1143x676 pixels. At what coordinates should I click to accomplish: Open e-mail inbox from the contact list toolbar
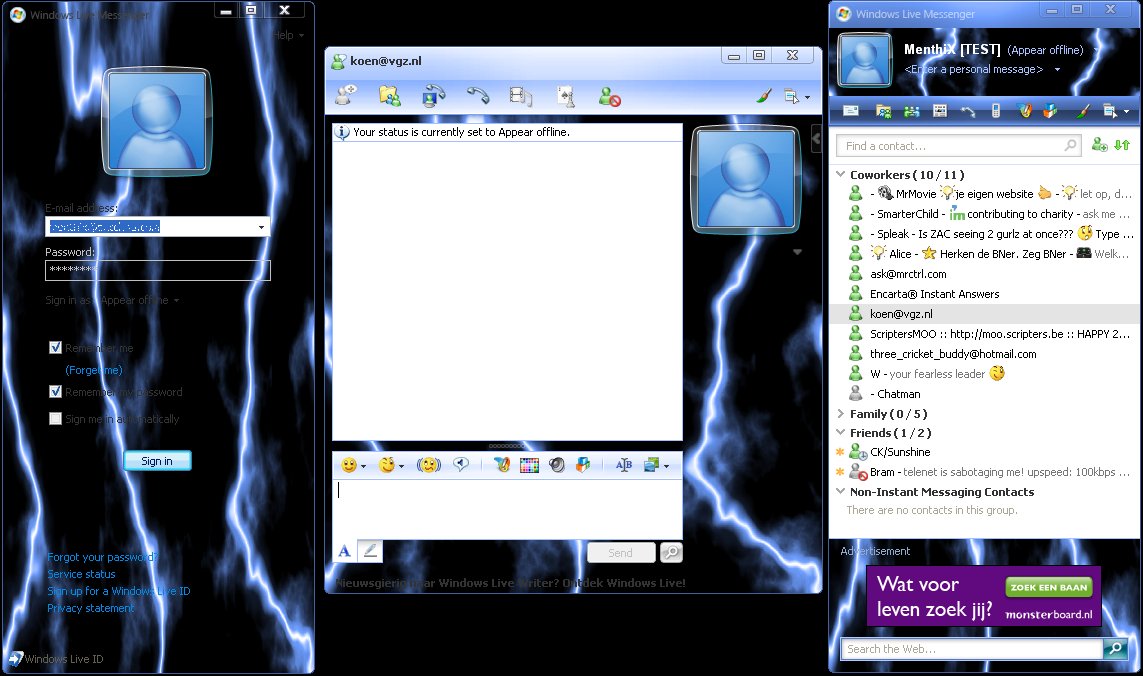pos(851,111)
